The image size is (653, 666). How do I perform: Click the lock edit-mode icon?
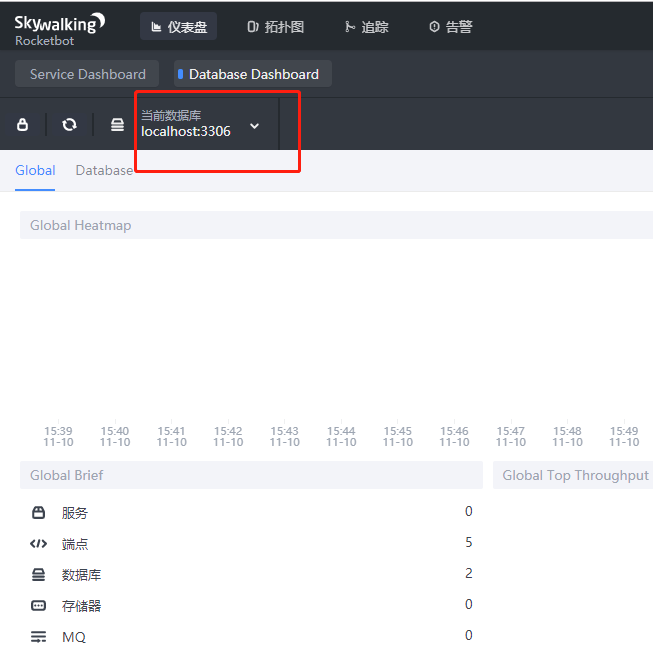[x=23, y=124]
